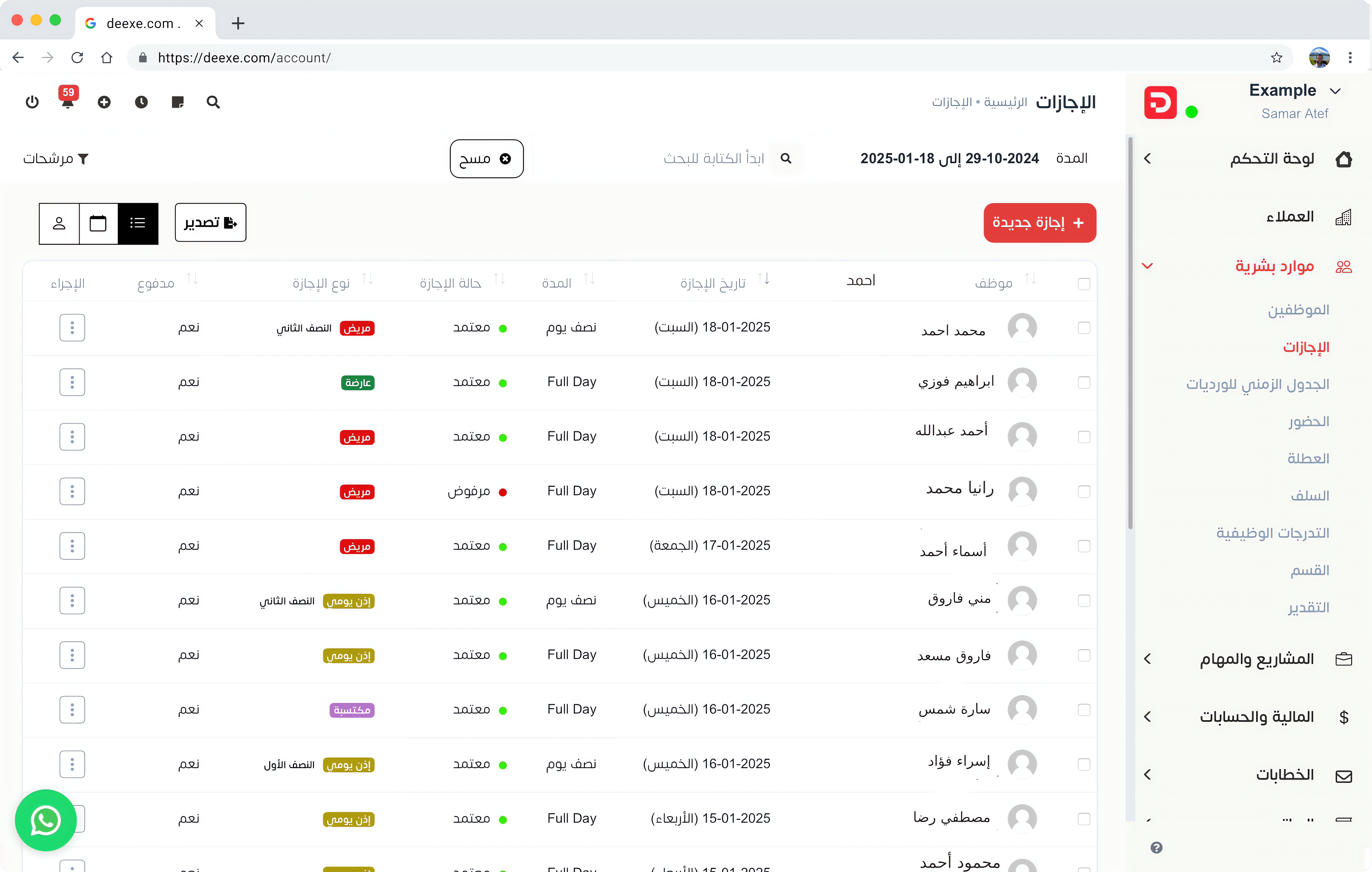Switch to employee person view icon
The height and width of the screenshot is (872, 1372).
(x=59, y=223)
